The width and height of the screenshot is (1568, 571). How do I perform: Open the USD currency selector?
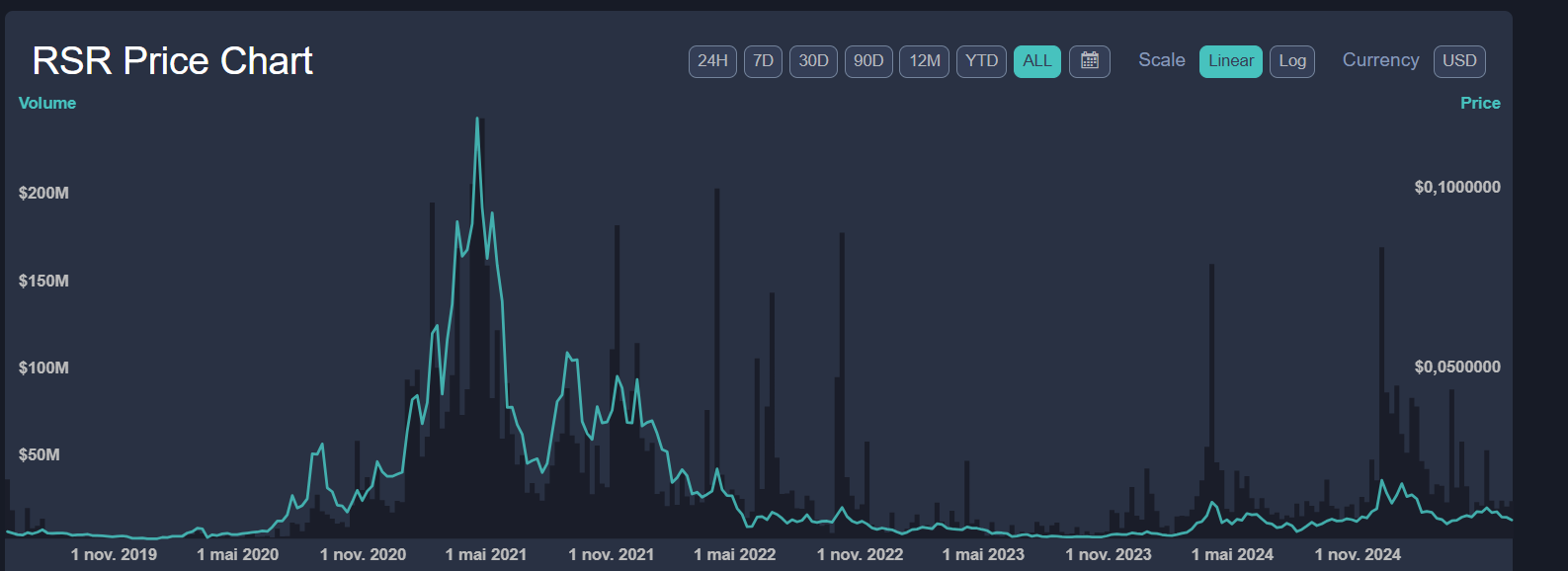point(1459,61)
